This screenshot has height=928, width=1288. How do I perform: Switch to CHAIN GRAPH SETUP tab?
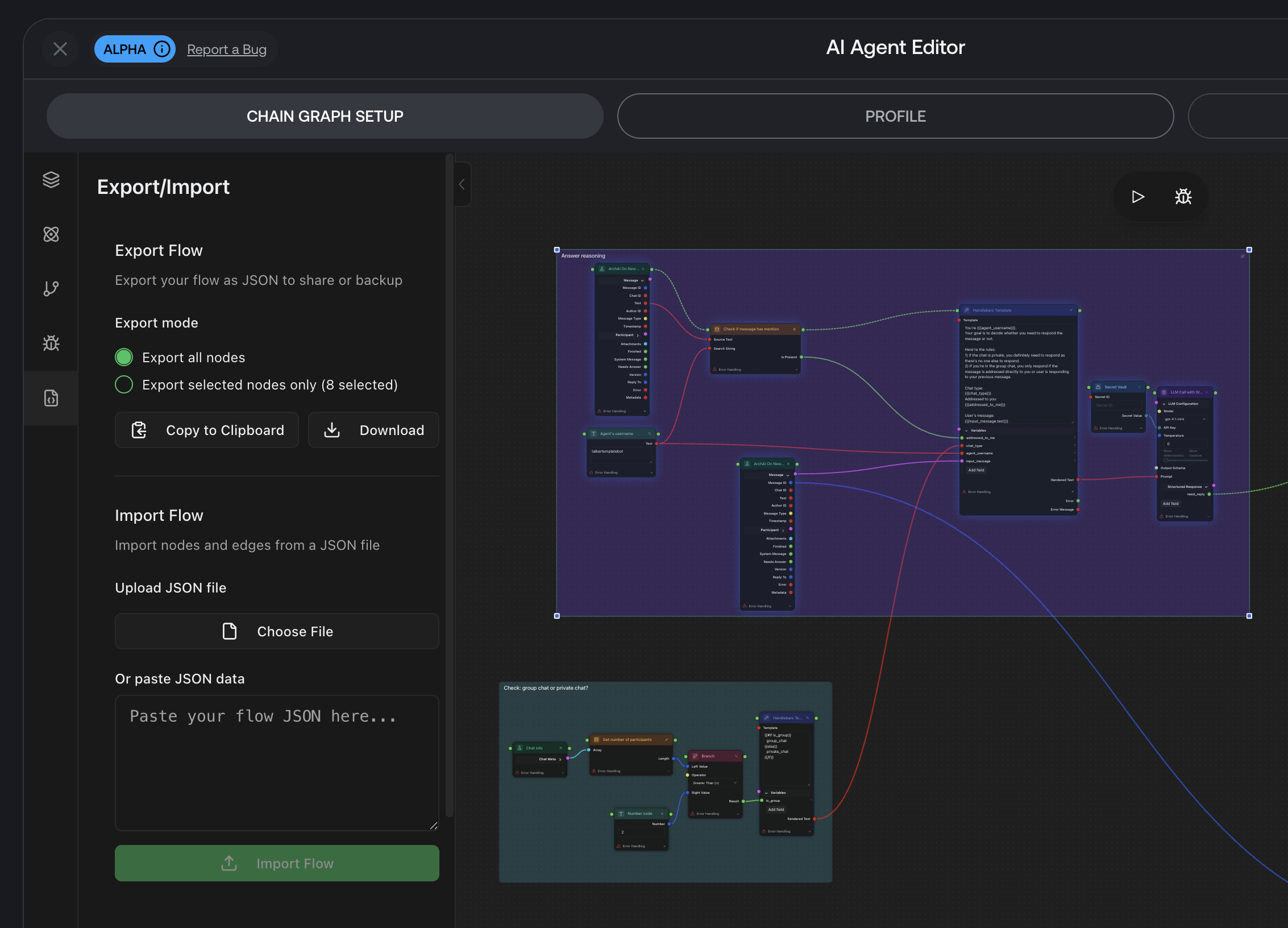point(325,116)
